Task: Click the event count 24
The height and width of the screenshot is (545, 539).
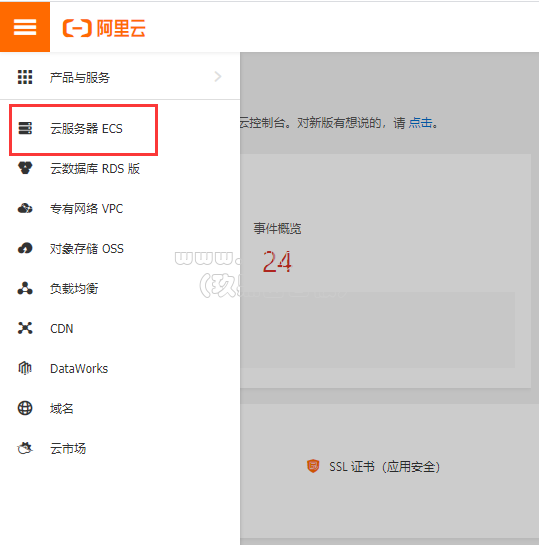Action: [277, 262]
